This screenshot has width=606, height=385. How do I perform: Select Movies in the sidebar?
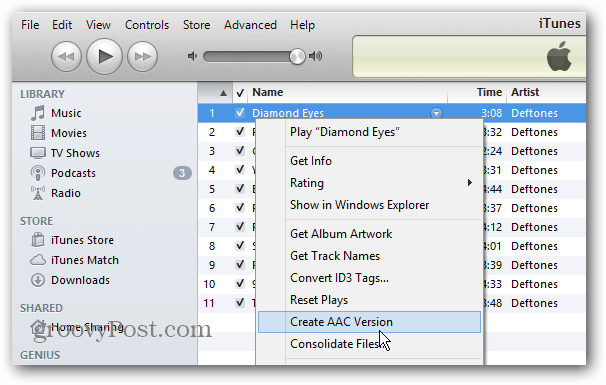click(69, 133)
